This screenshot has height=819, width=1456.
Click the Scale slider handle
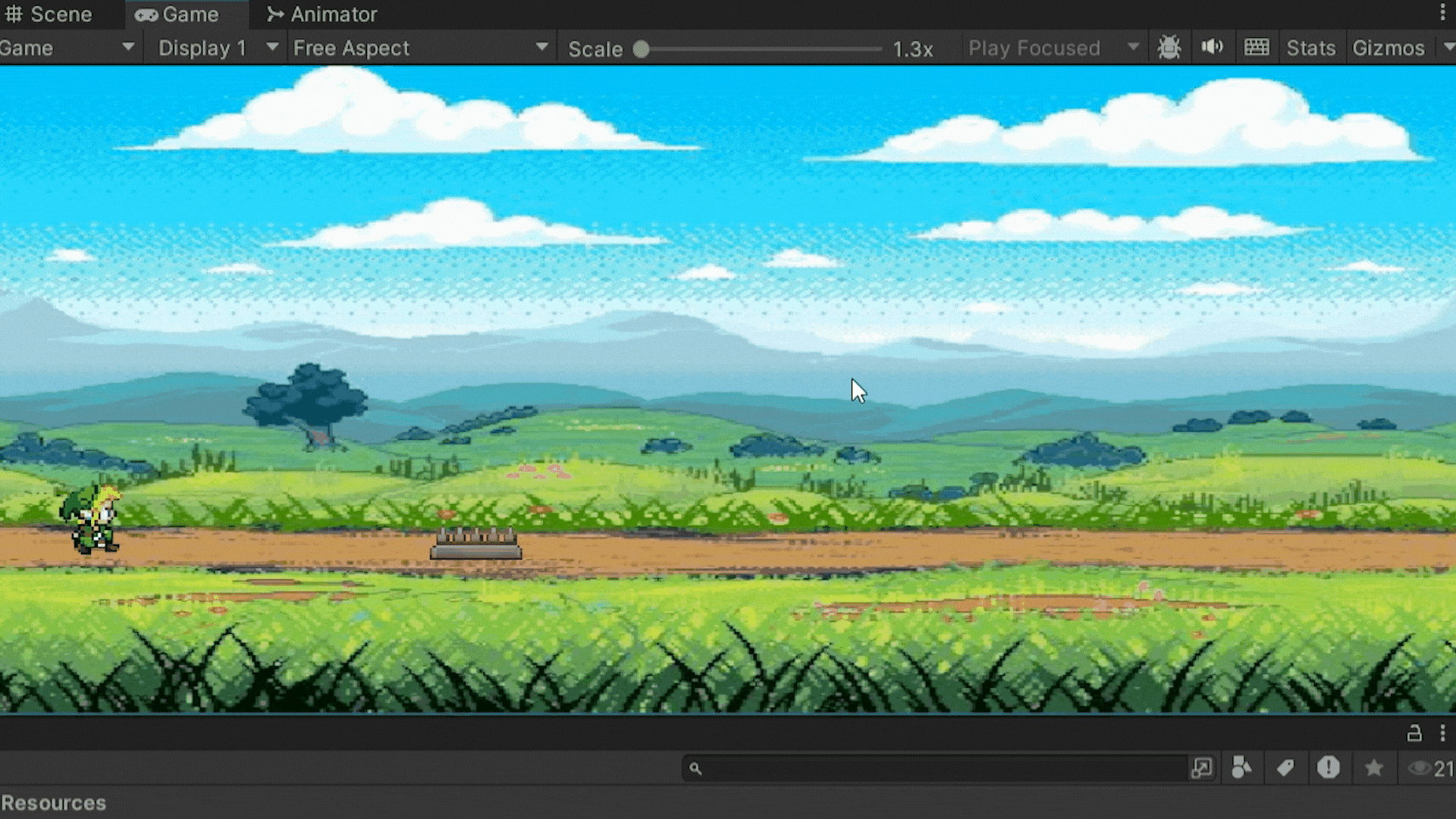(x=642, y=49)
